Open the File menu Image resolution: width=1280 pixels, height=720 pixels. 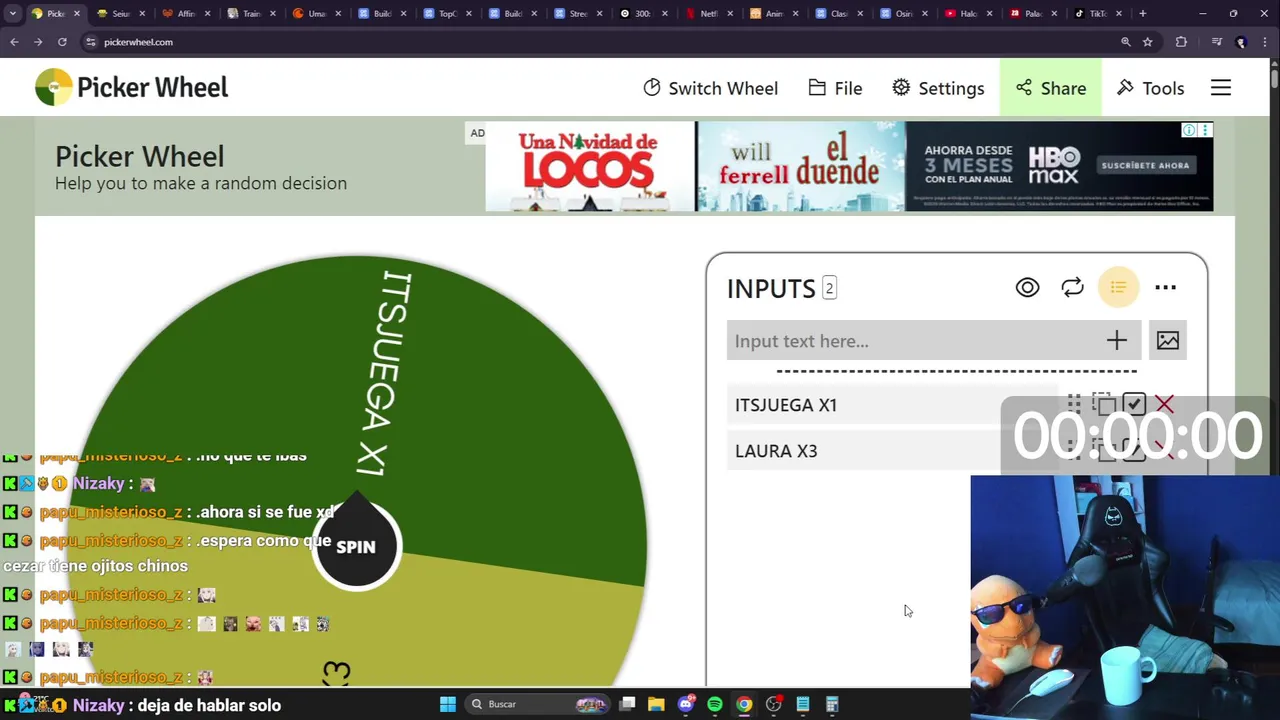(x=835, y=88)
